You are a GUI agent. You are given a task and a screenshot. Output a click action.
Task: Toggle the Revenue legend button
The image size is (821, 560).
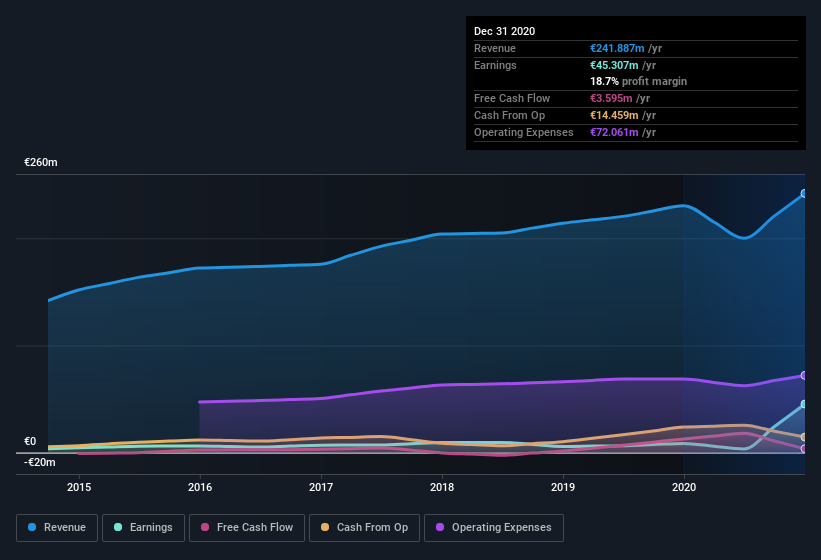tap(56, 527)
